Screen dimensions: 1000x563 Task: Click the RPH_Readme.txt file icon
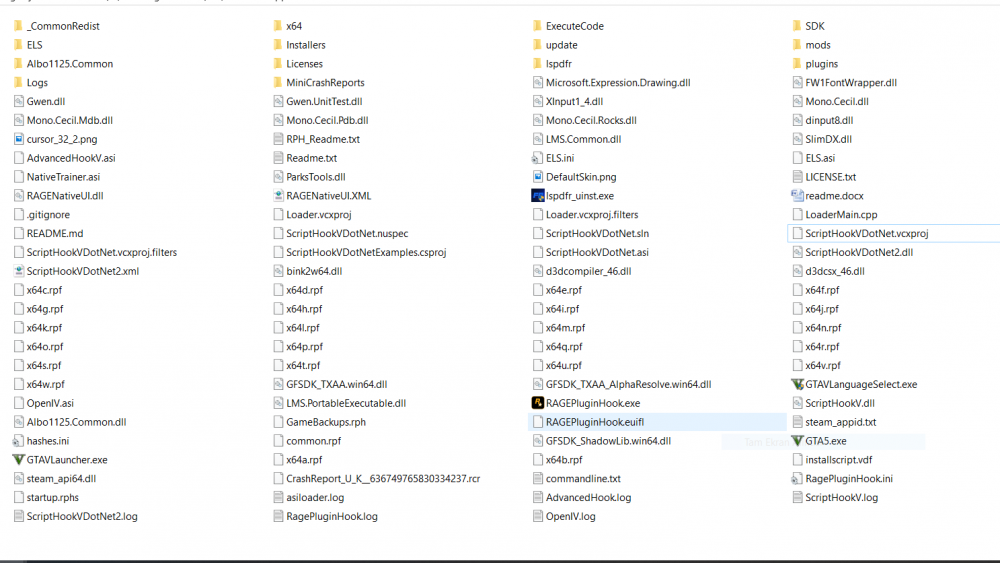[278, 139]
